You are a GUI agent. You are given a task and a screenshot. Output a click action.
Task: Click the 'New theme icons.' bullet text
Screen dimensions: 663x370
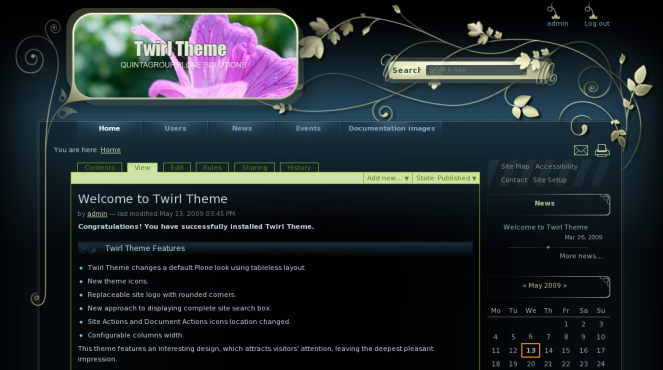(118, 281)
